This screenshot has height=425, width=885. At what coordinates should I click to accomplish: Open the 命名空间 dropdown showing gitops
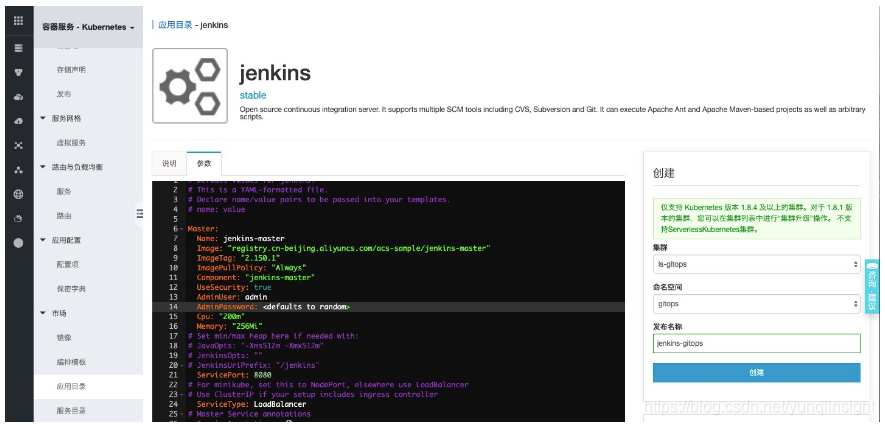point(756,304)
